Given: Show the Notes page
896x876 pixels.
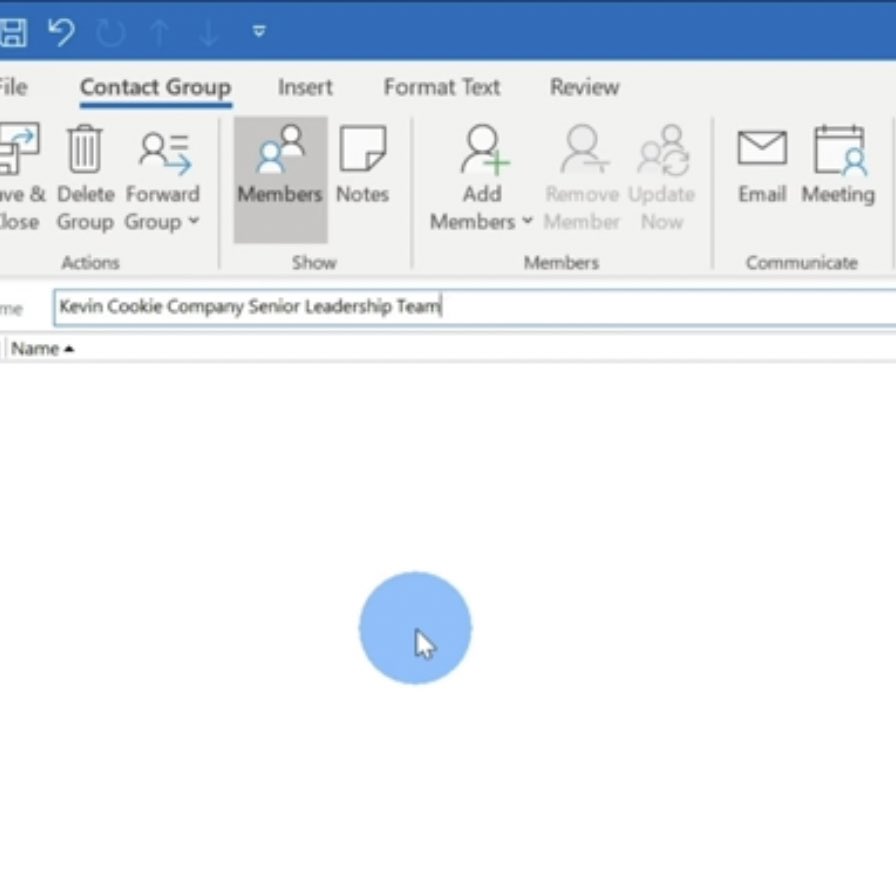Looking at the screenshot, I should tap(362, 166).
